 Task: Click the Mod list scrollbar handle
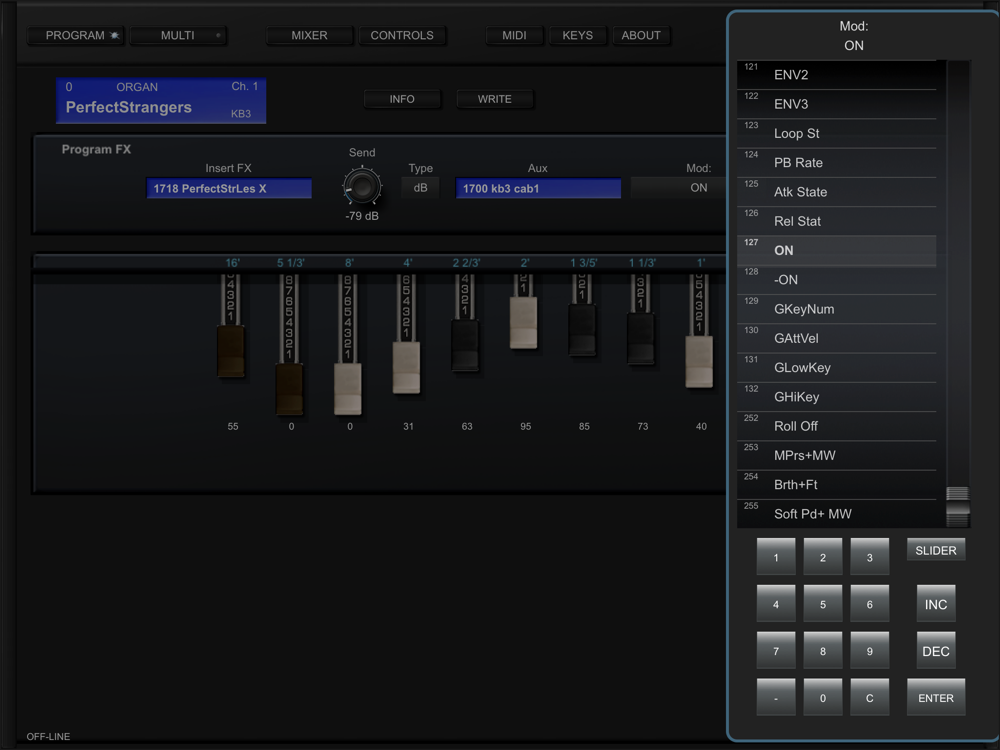(958, 505)
